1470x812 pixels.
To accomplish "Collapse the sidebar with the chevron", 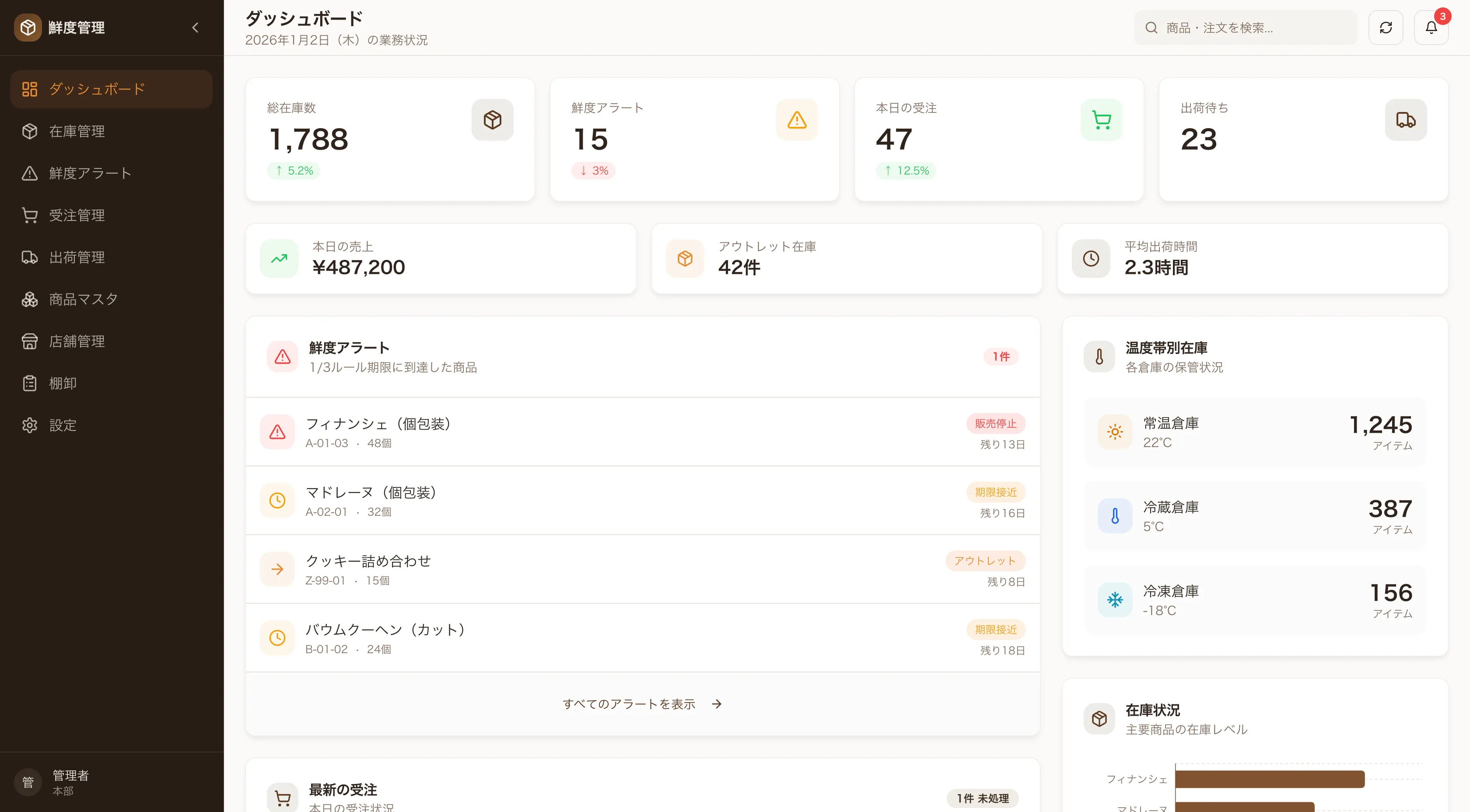I will [195, 28].
